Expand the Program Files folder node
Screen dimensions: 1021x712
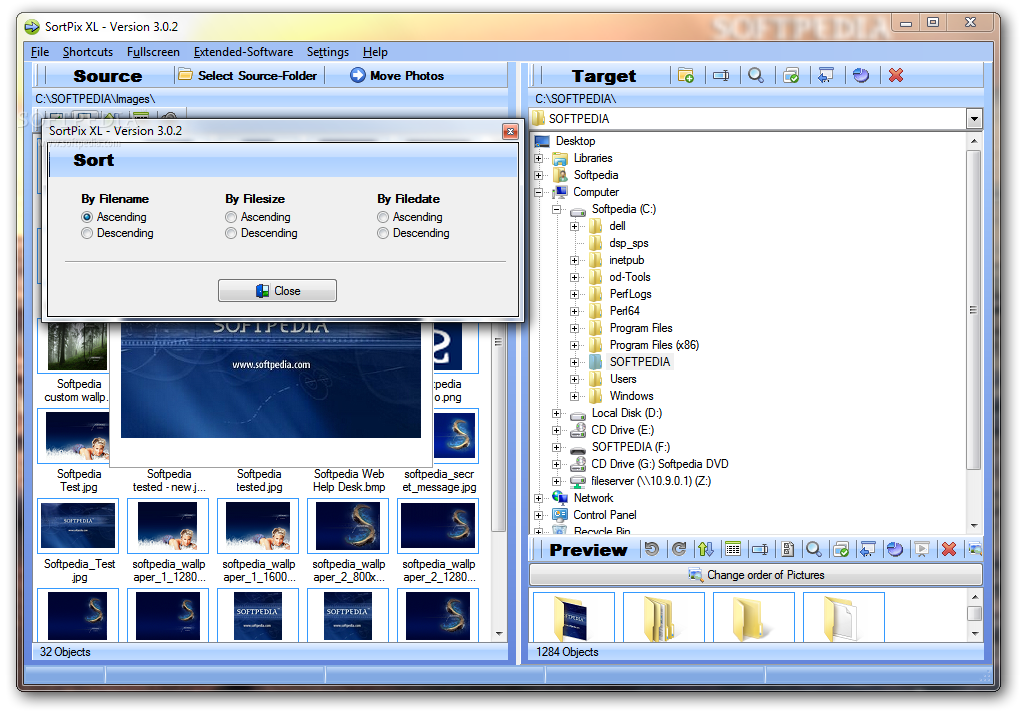(x=574, y=328)
